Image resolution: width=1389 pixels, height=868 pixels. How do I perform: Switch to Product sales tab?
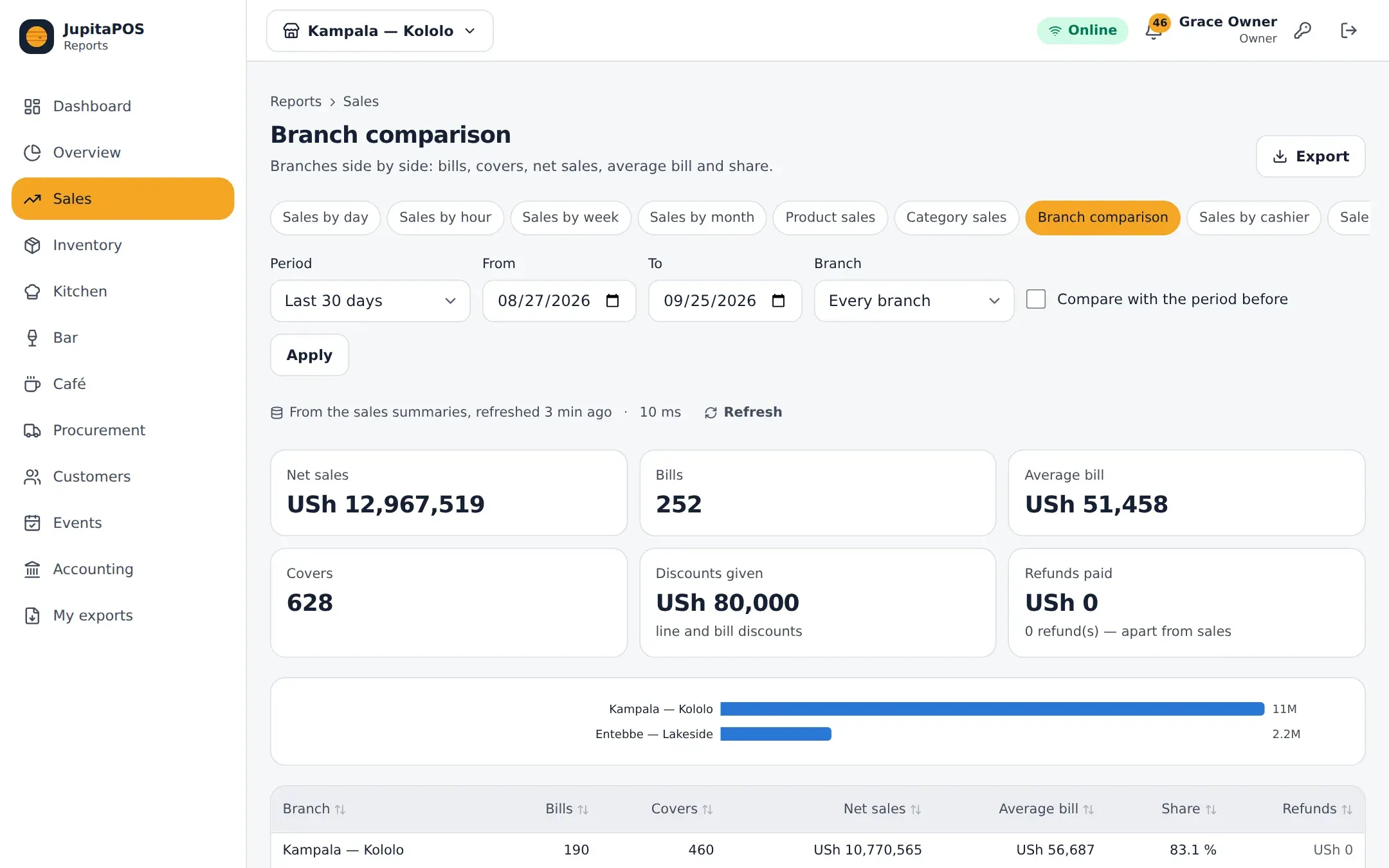pyautogui.click(x=830, y=217)
